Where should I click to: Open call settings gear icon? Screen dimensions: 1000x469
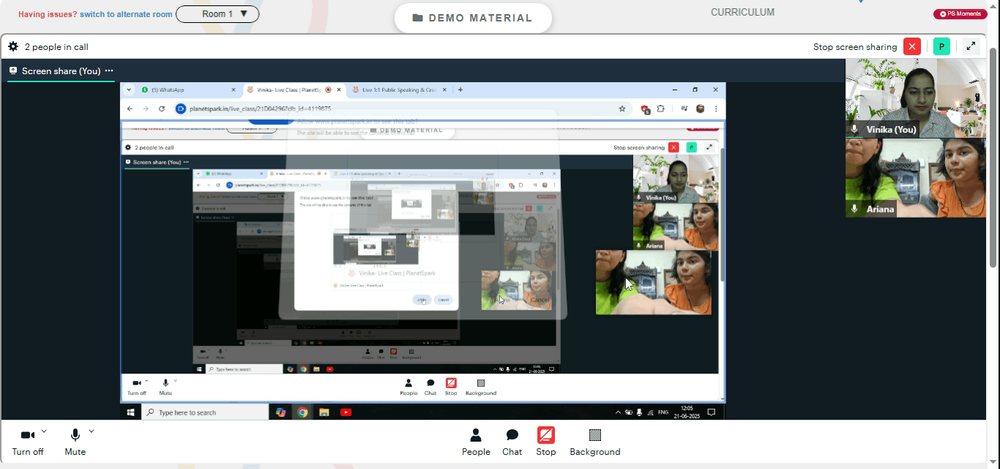click(13, 47)
